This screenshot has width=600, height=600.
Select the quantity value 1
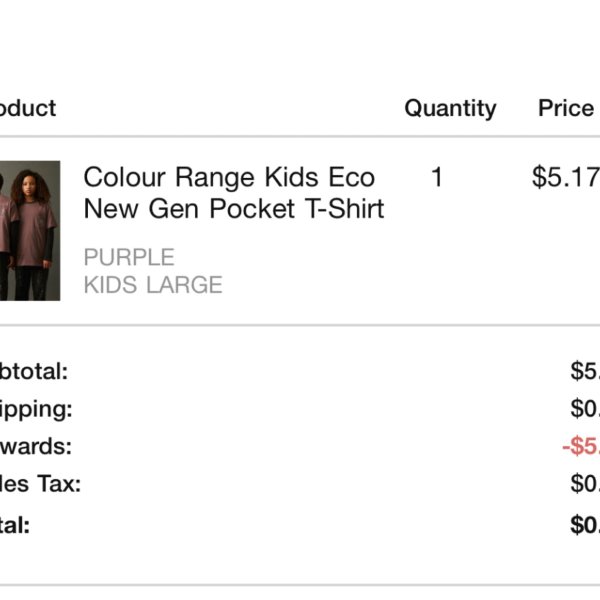coord(437,177)
